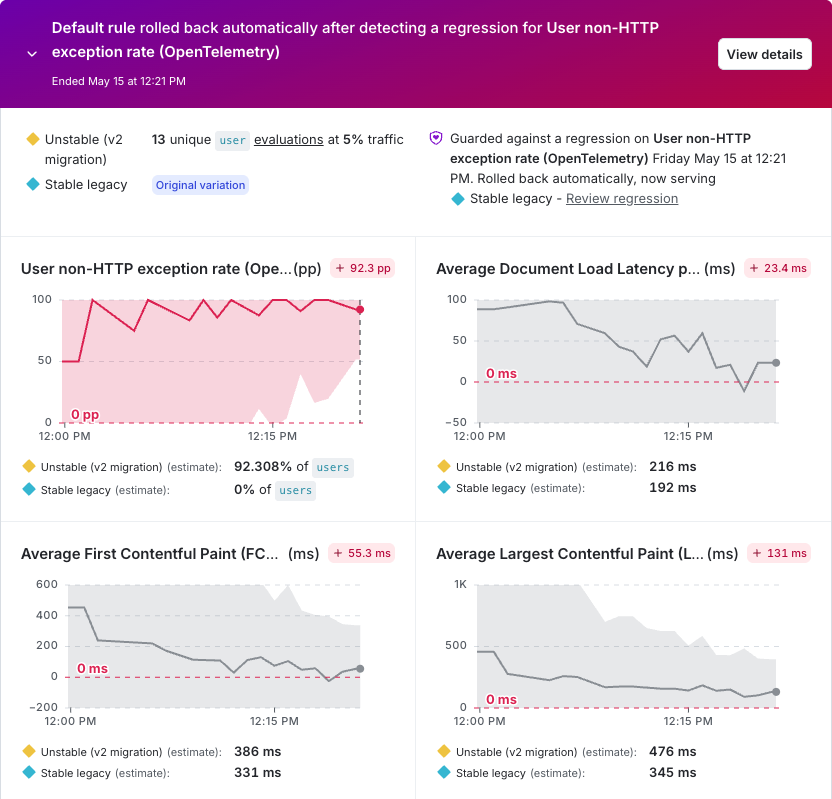Follow the Review regression link

622,198
